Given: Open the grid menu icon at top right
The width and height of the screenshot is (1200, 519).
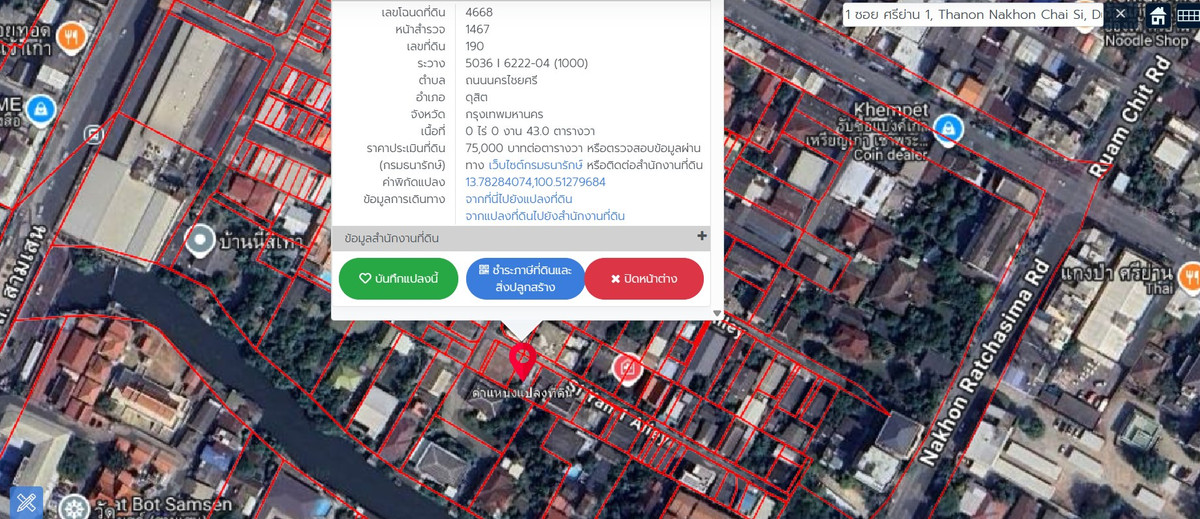Looking at the screenshot, I should coord(1187,15).
